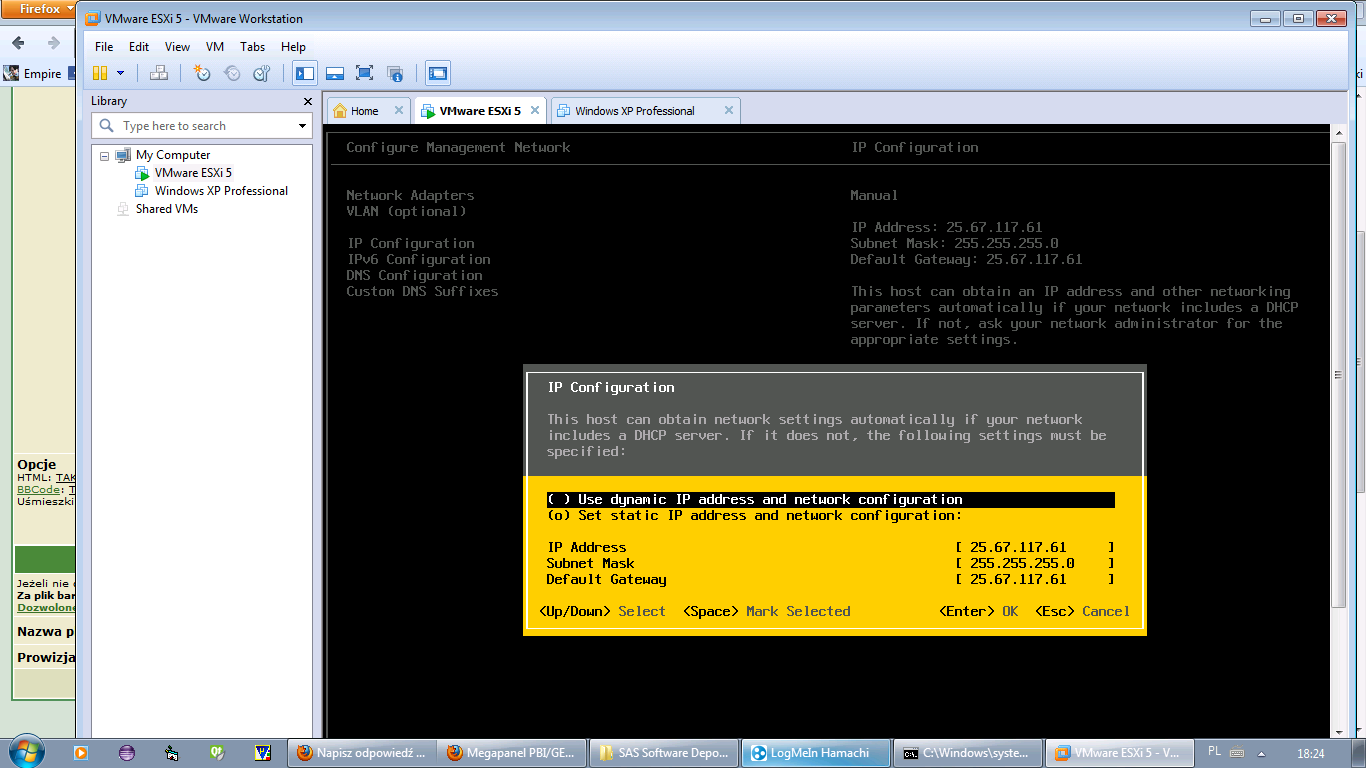Click Custom DNS Suffixes in ESXi menu
The width and height of the screenshot is (1366, 768).
422,292
